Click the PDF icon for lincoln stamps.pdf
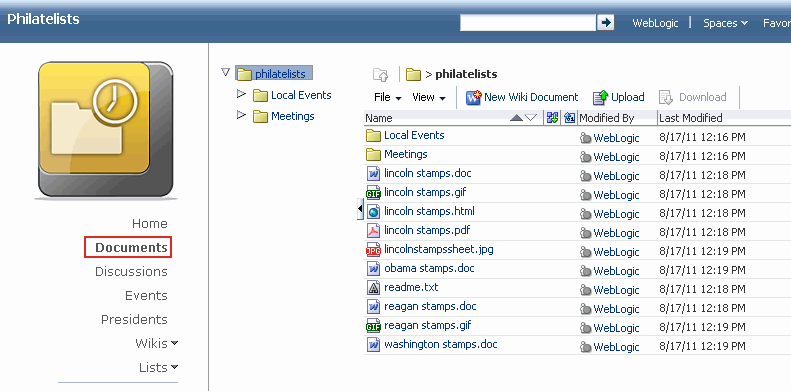Viewport: 791px width, 391px height. 373,231
